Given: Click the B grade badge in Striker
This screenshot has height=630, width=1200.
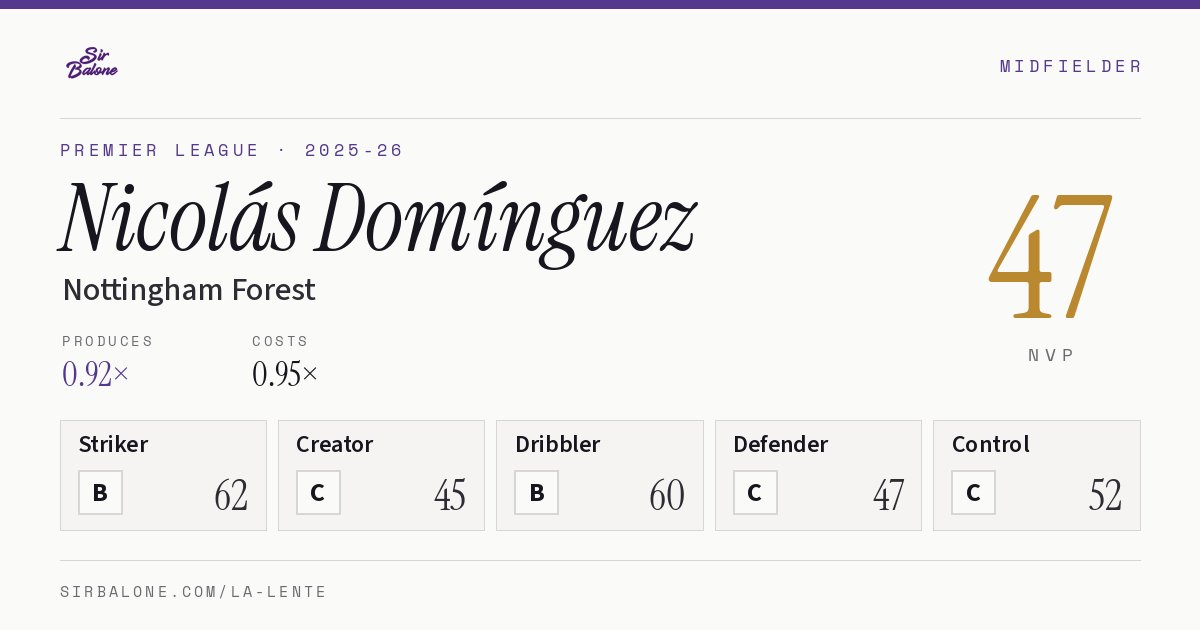Looking at the screenshot, I should (100, 492).
